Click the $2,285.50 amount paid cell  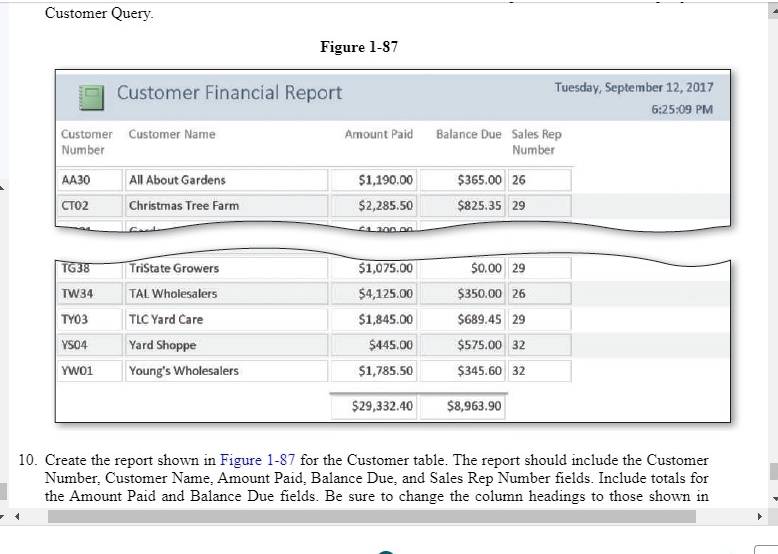click(374, 206)
